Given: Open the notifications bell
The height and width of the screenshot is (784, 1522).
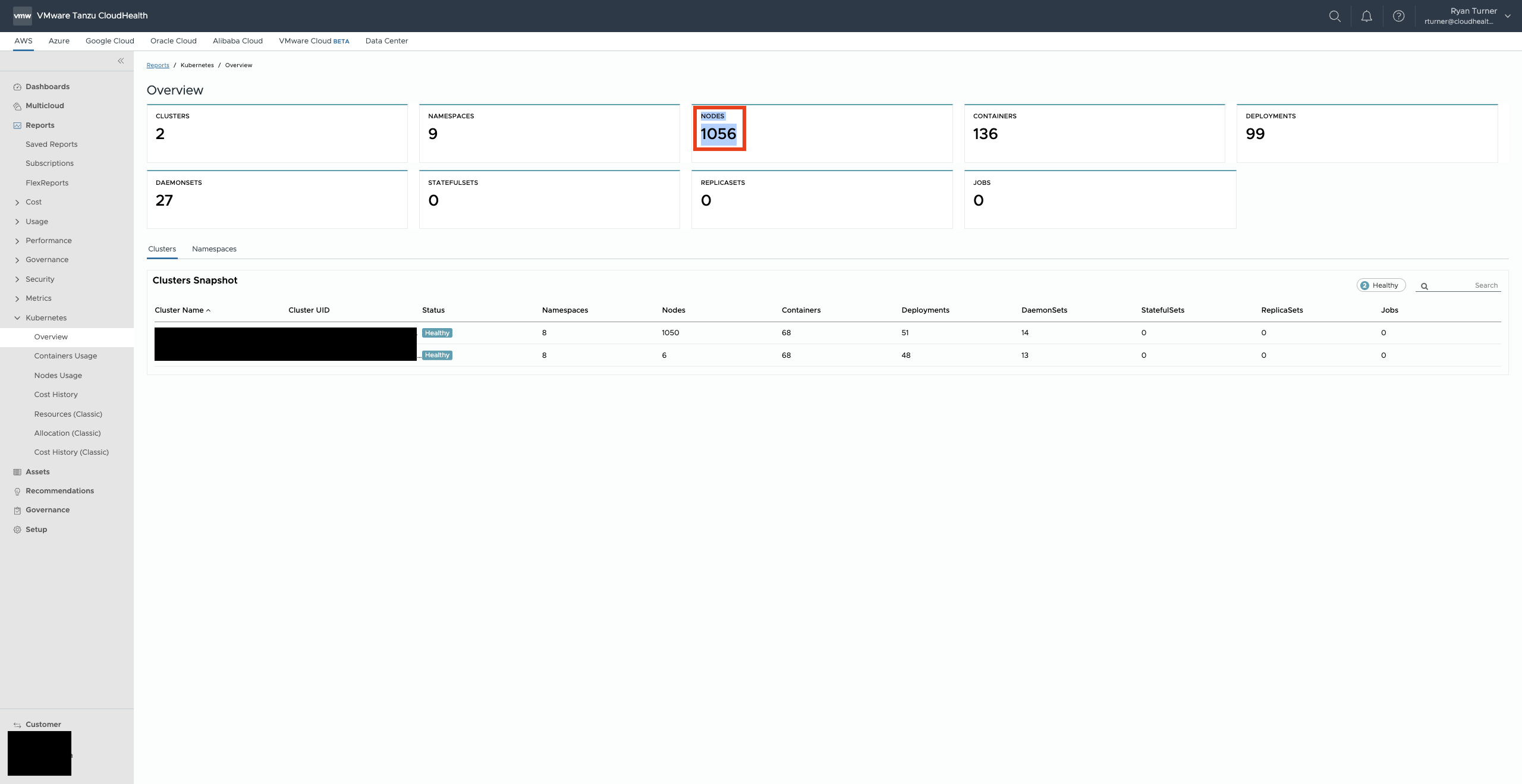Looking at the screenshot, I should coord(1367,16).
